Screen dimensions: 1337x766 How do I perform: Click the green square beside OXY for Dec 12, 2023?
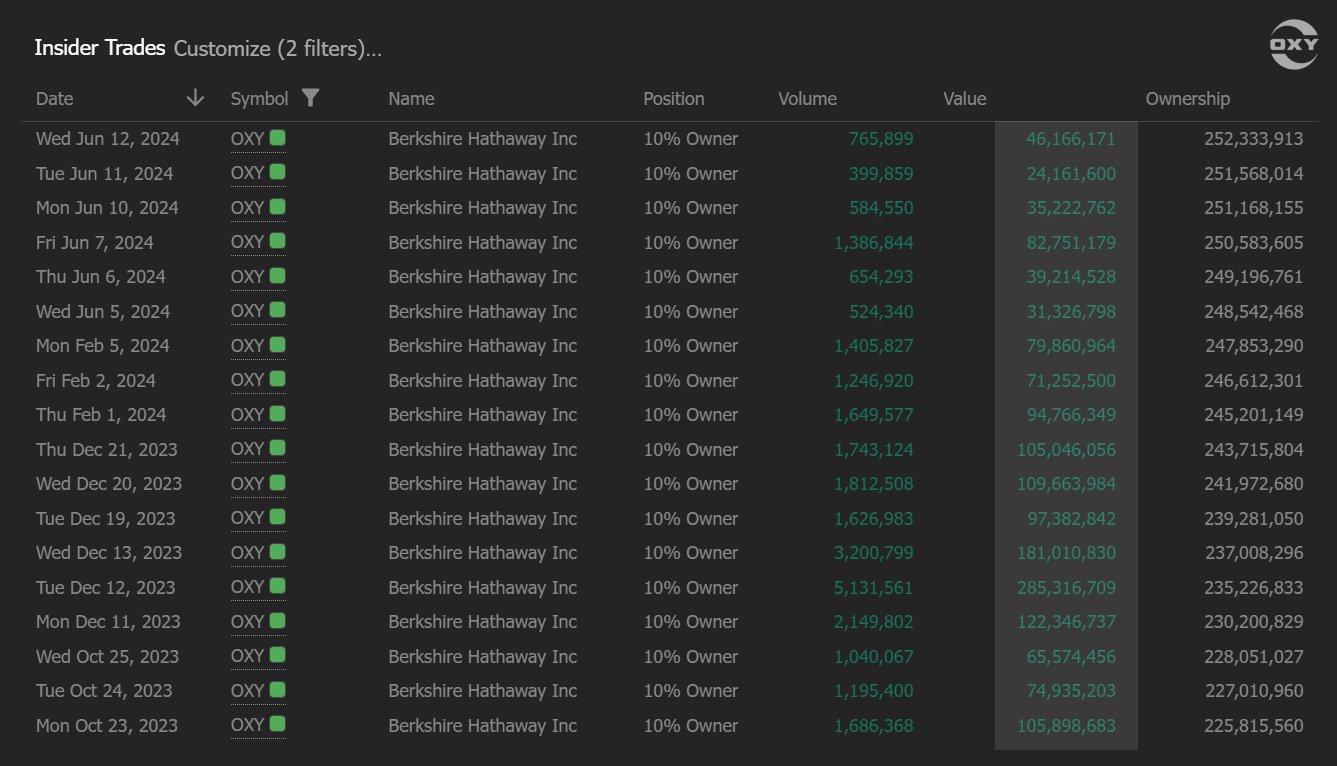click(277, 586)
